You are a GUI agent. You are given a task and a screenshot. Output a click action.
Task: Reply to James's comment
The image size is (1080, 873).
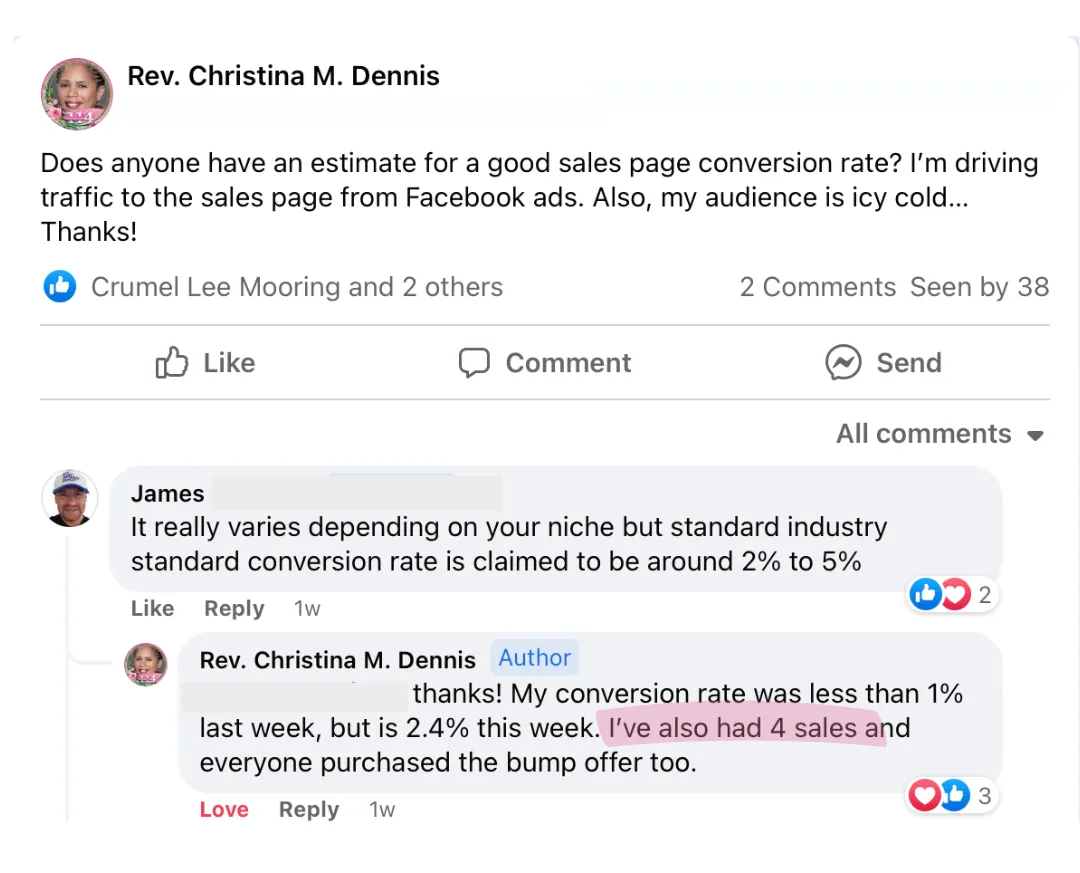(234, 608)
